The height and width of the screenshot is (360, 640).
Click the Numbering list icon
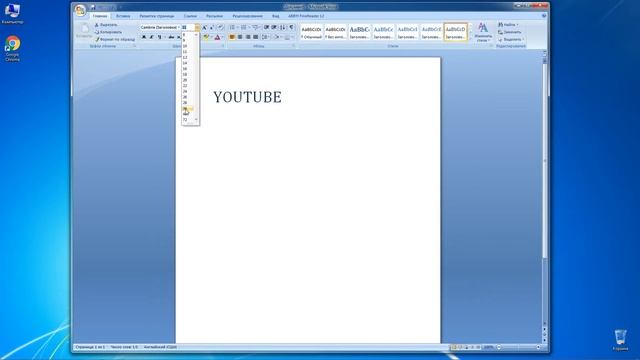[x=244, y=27]
